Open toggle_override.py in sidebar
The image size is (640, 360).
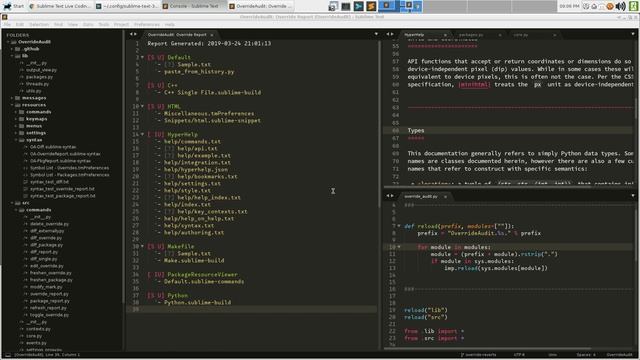[x=49, y=315]
